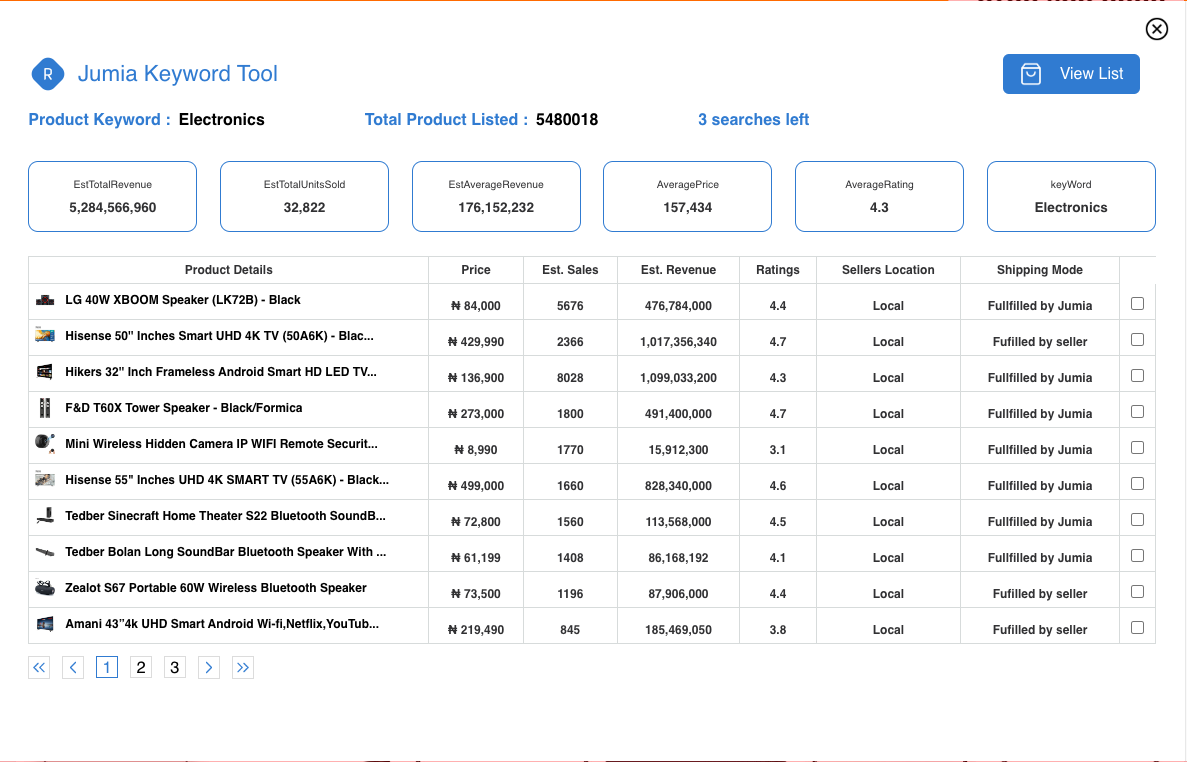Click the Hisense 50" TV product image
This screenshot has height=762, width=1187.
click(45, 336)
